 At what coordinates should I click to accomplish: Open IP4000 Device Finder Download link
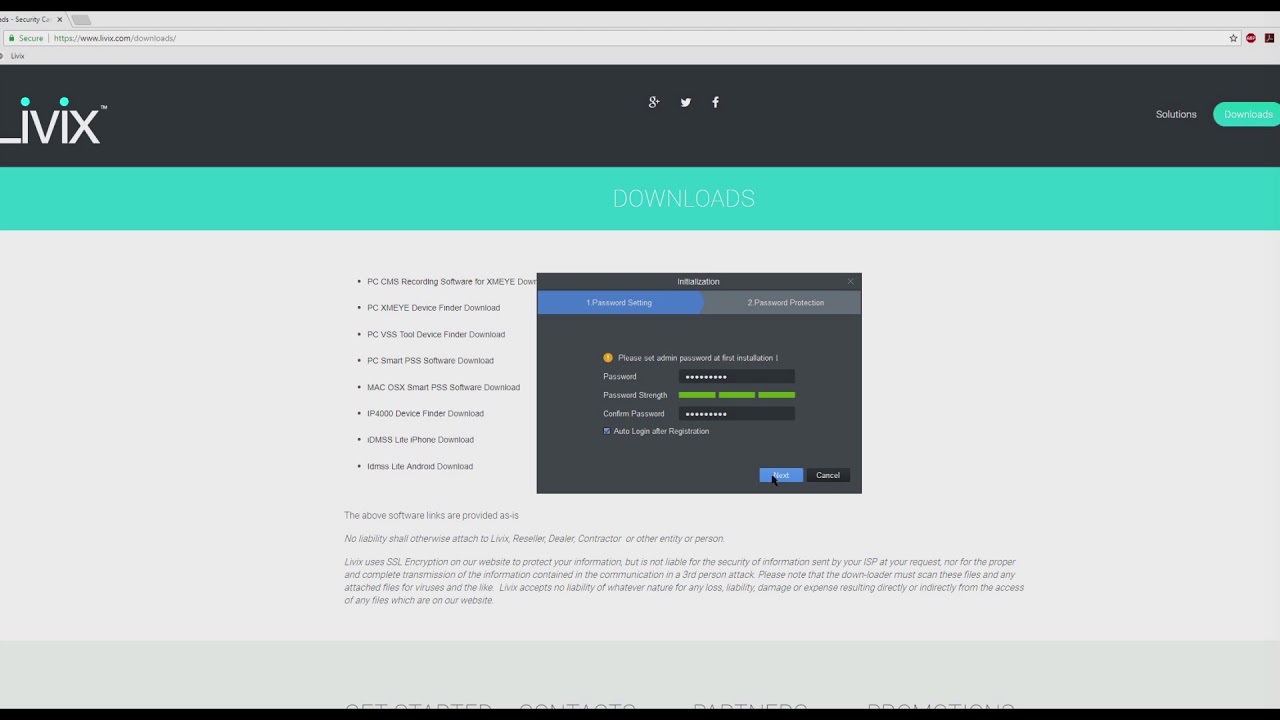pyautogui.click(x=425, y=413)
